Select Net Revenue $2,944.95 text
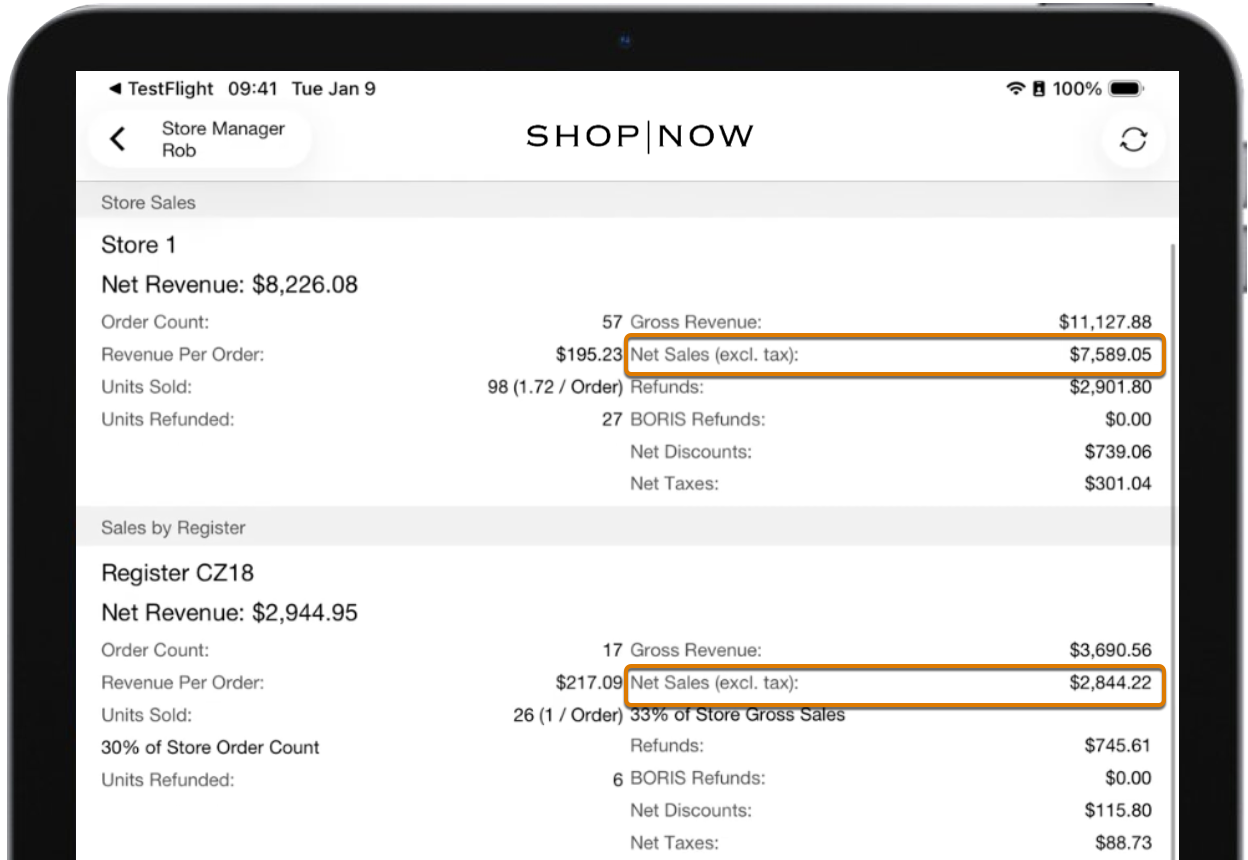This screenshot has width=1248, height=860. (231, 612)
